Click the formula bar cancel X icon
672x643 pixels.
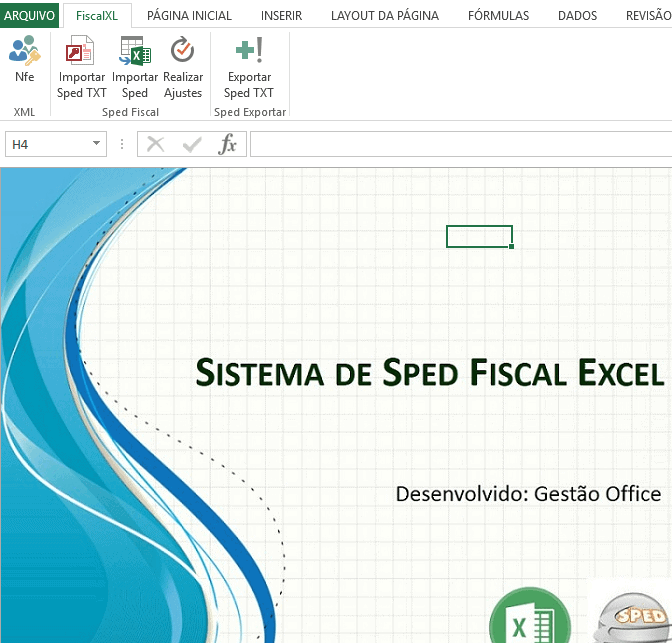point(155,145)
